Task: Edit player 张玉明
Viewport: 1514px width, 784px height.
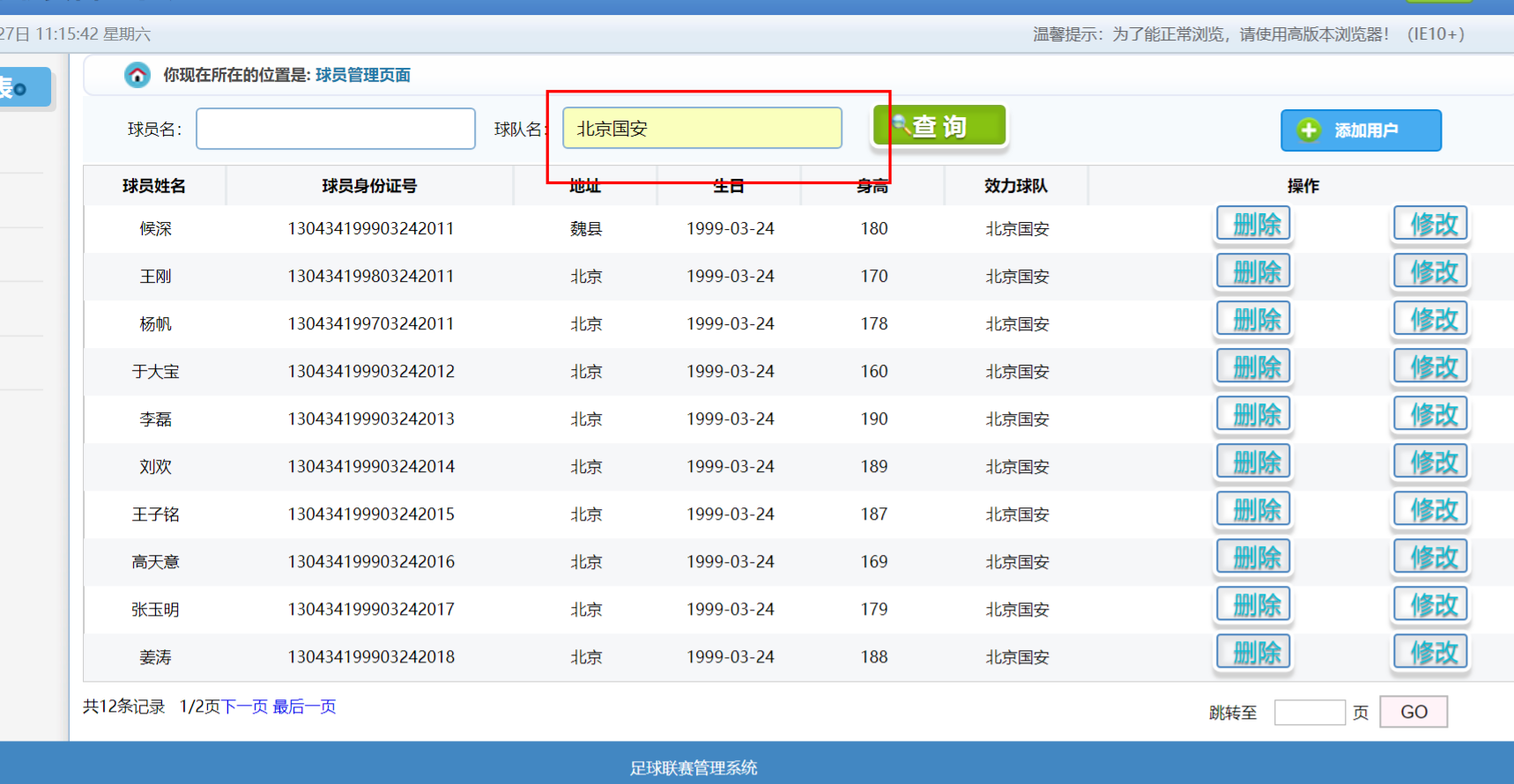Action: [1431, 605]
